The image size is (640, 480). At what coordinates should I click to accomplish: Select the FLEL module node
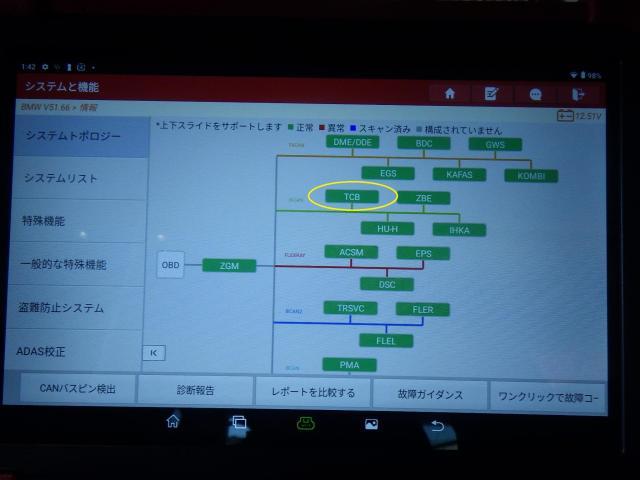tap(386, 340)
